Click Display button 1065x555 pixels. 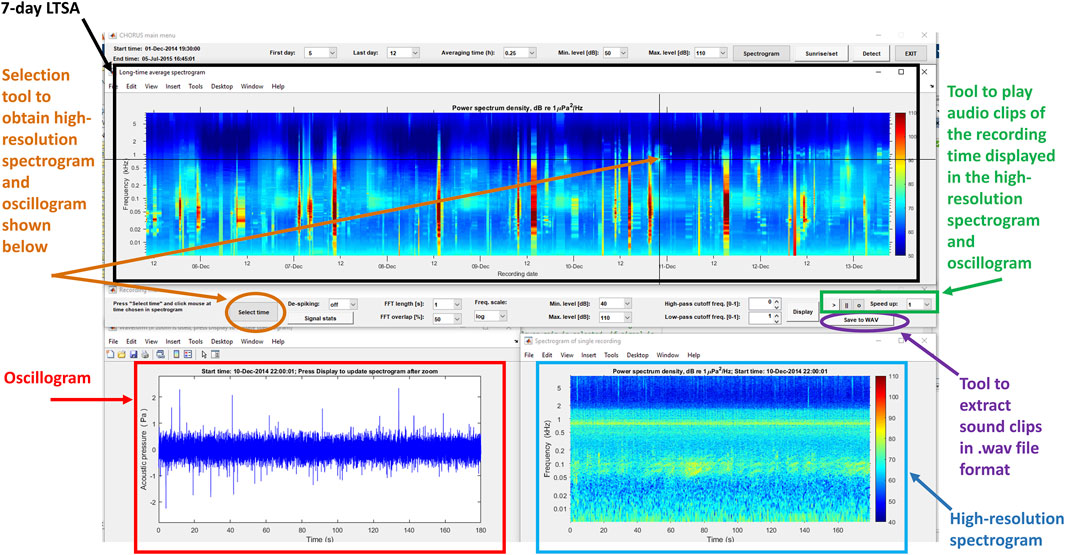pyautogui.click(x=802, y=312)
